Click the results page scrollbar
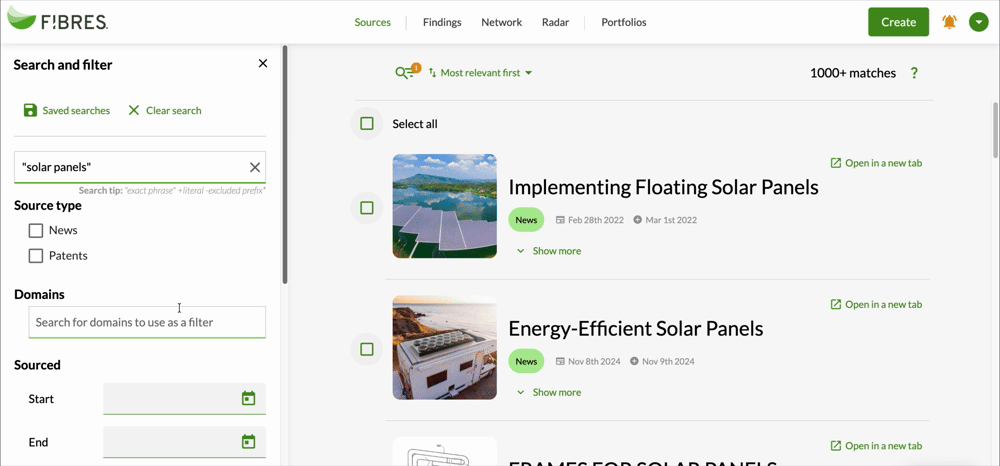Image resolution: width=1000 pixels, height=466 pixels. tap(996, 129)
